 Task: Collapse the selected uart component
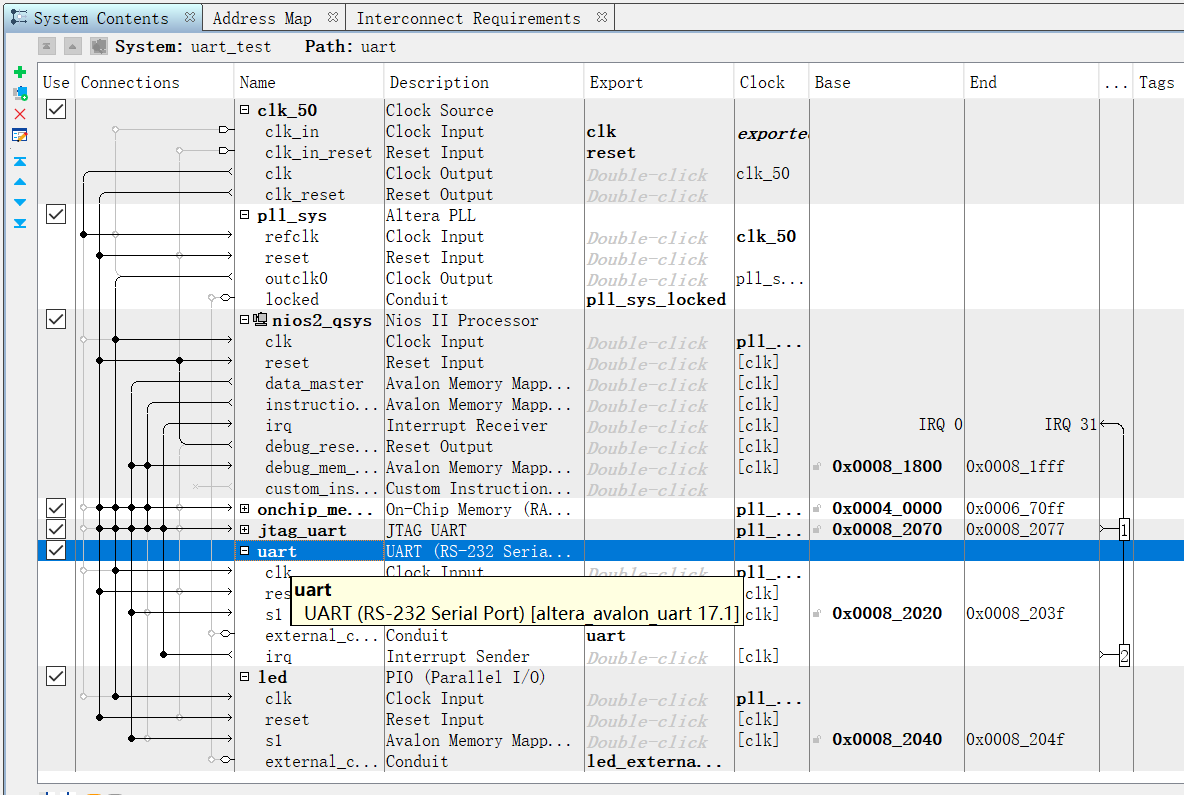[245, 550]
